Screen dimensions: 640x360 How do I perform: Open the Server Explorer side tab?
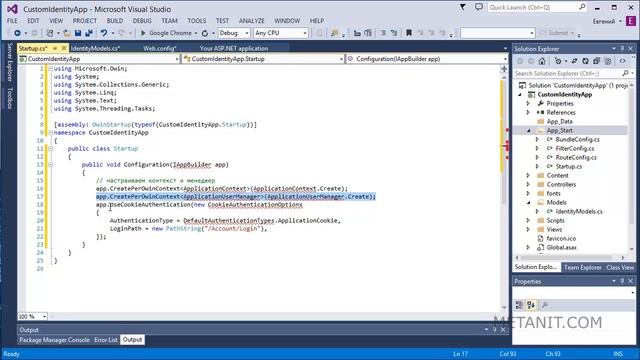tap(9, 62)
